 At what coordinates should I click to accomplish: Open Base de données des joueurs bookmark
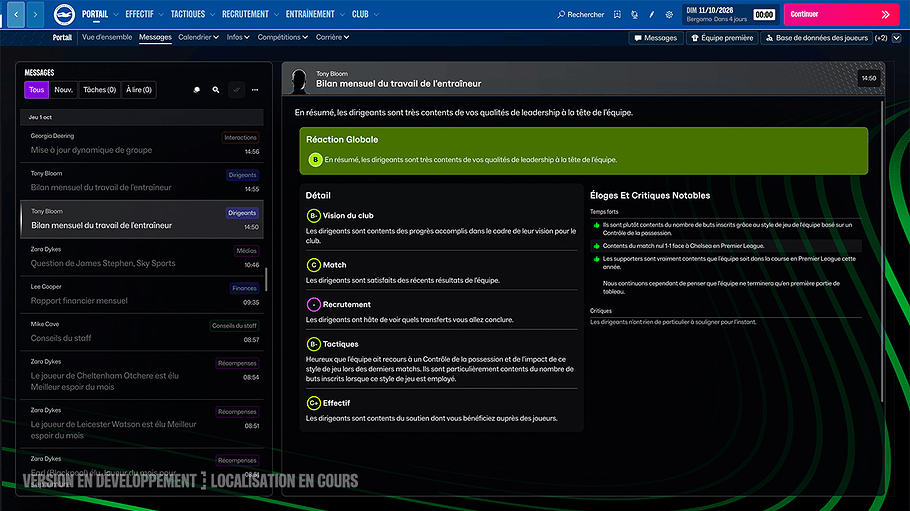(x=817, y=38)
